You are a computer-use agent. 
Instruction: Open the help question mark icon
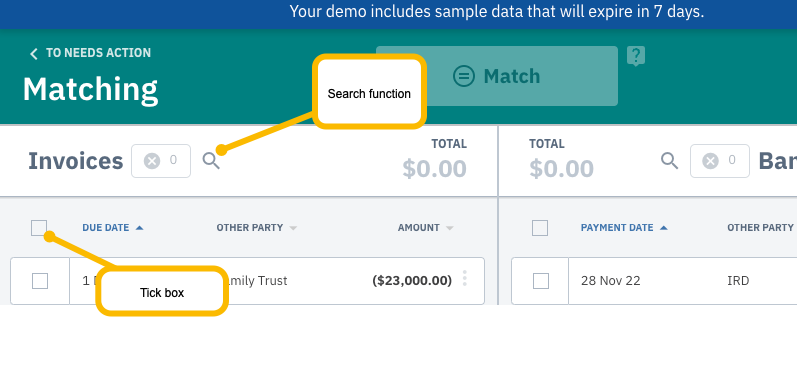coord(636,56)
